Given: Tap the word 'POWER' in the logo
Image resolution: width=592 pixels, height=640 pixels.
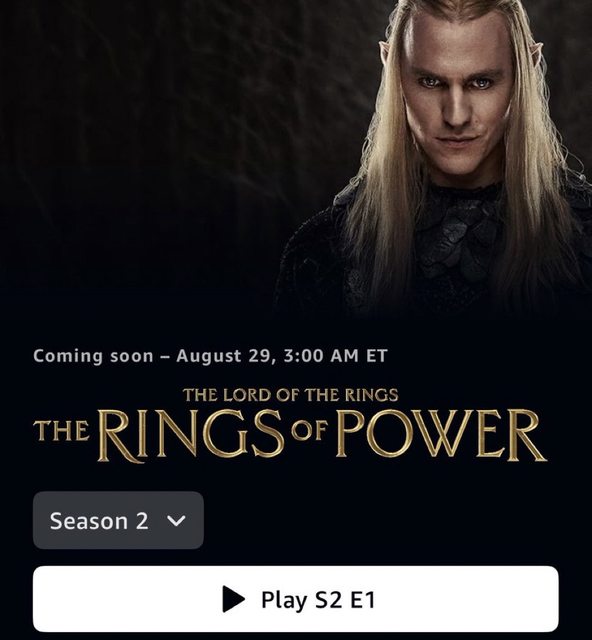Looking at the screenshot, I should [441, 435].
